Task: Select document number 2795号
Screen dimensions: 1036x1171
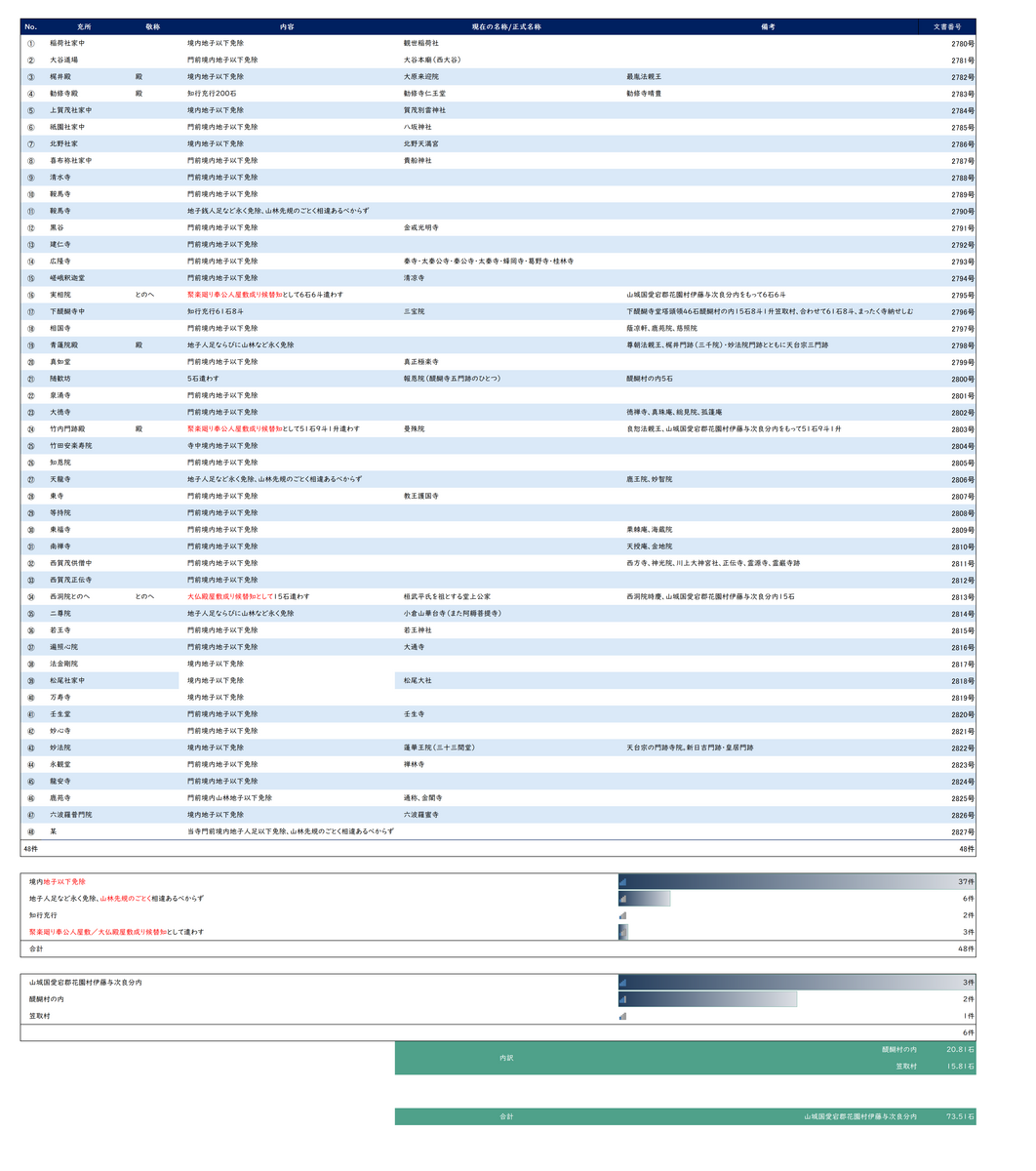Action: 963,295
